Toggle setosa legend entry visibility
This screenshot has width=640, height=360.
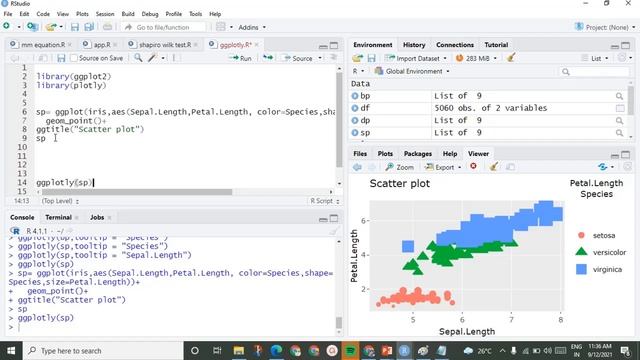pyautogui.click(x=598, y=236)
